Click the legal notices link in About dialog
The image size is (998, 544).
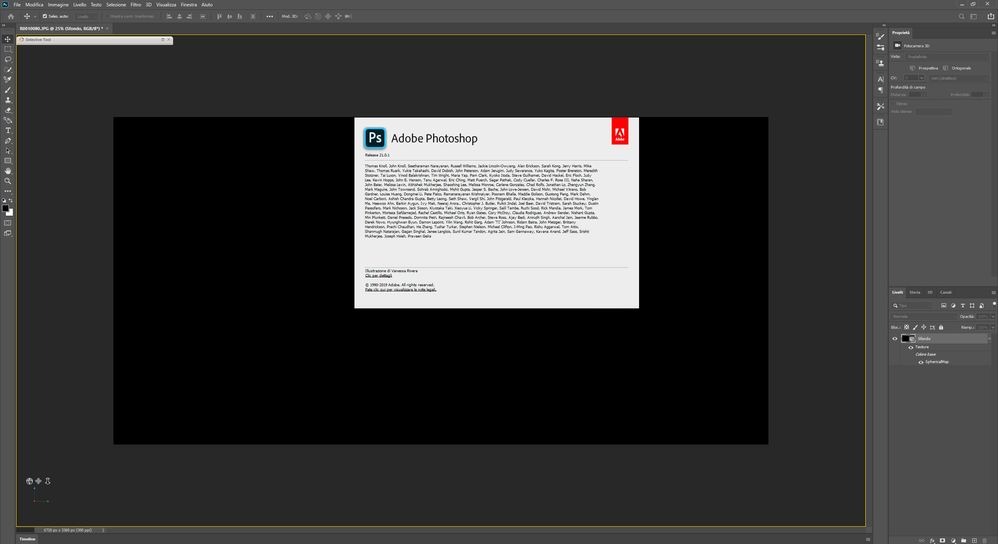pyautogui.click(x=400, y=289)
